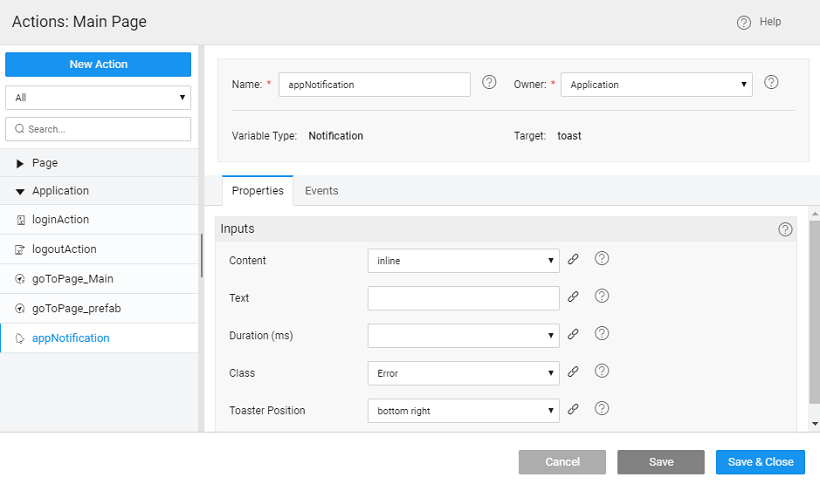Click help icon beside Owner dropdown
820x491 pixels.
pyautogui.click(x=771, y=83)
